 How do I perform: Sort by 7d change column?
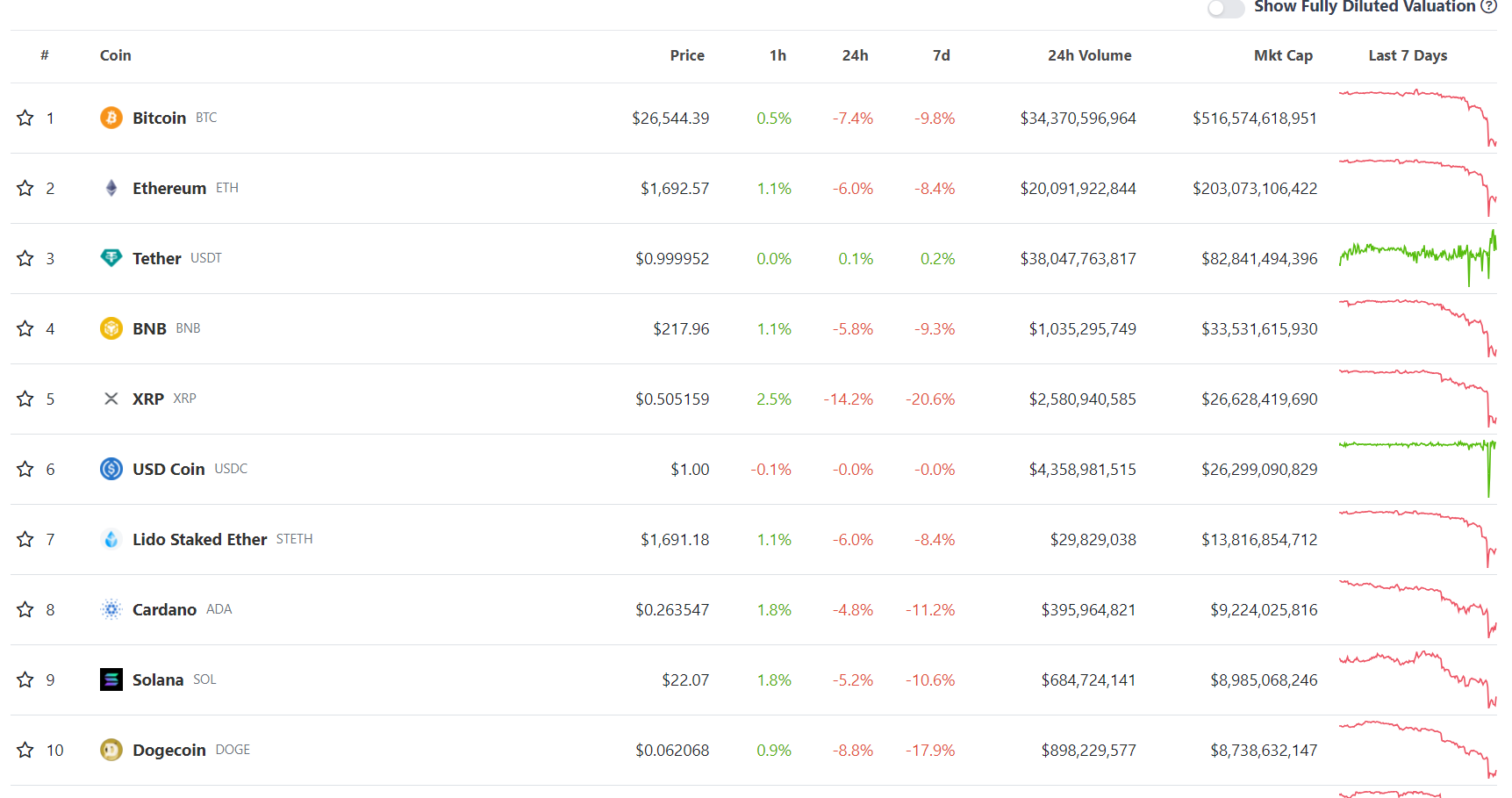[x=942, y=55]
